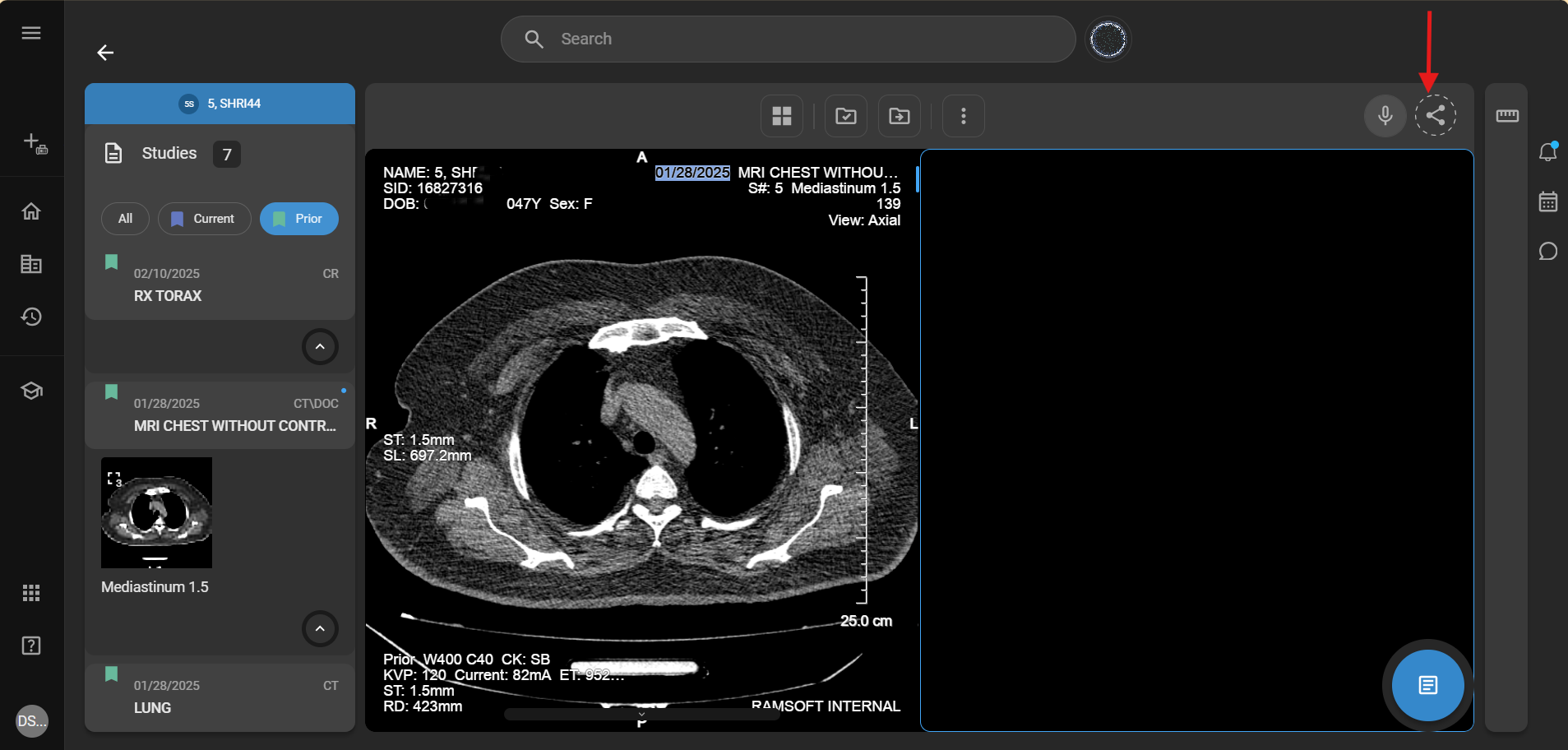Click the ruler measurement tool icon
Image resolution: width=1568 pixels, height=750 pixels.
[x=1506, y=116]
